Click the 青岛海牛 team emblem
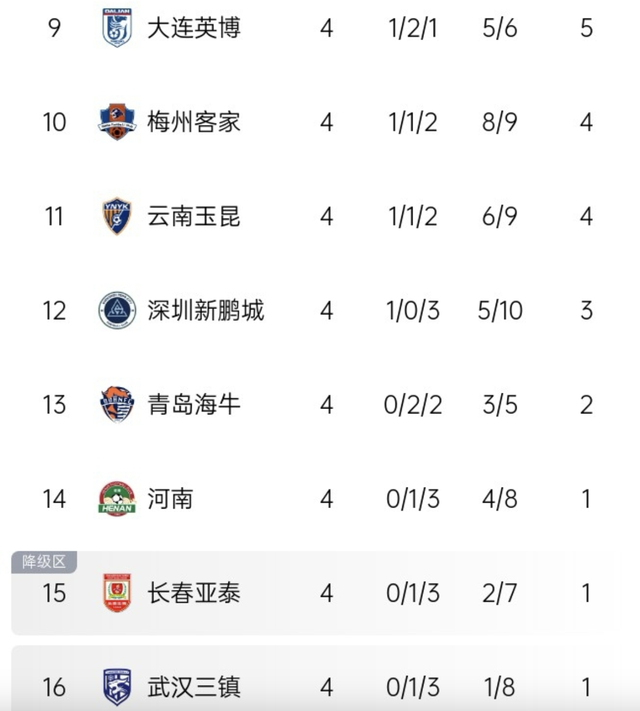The image size is (640, 711). (x=117, y=404)
